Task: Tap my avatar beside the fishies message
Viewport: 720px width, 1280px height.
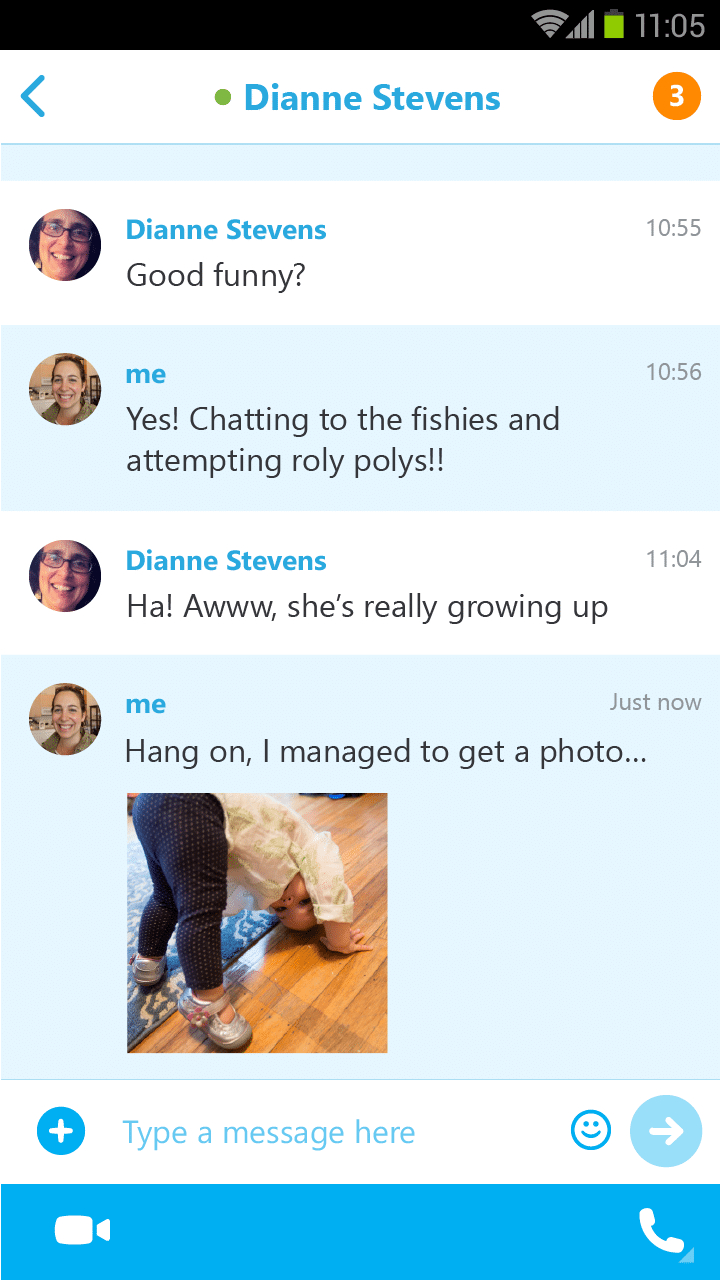Action: coord(65,389)
